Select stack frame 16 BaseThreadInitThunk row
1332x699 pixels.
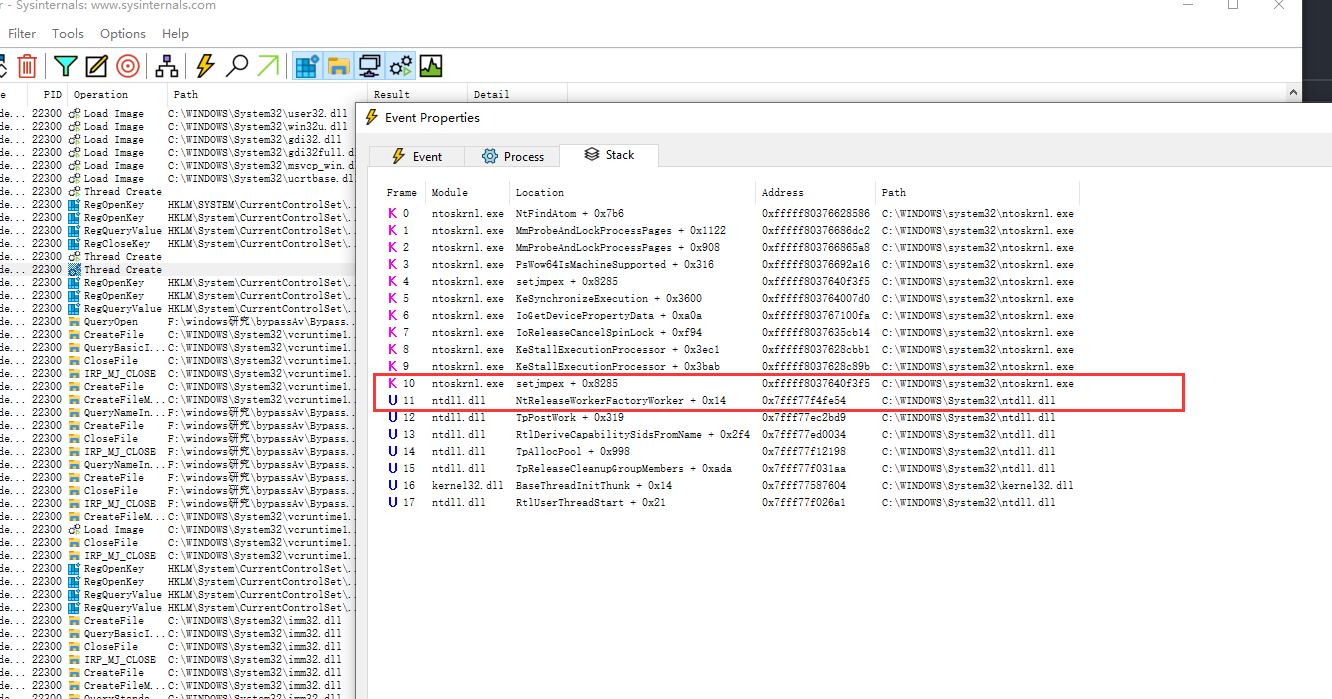click(x=593, y=486)
